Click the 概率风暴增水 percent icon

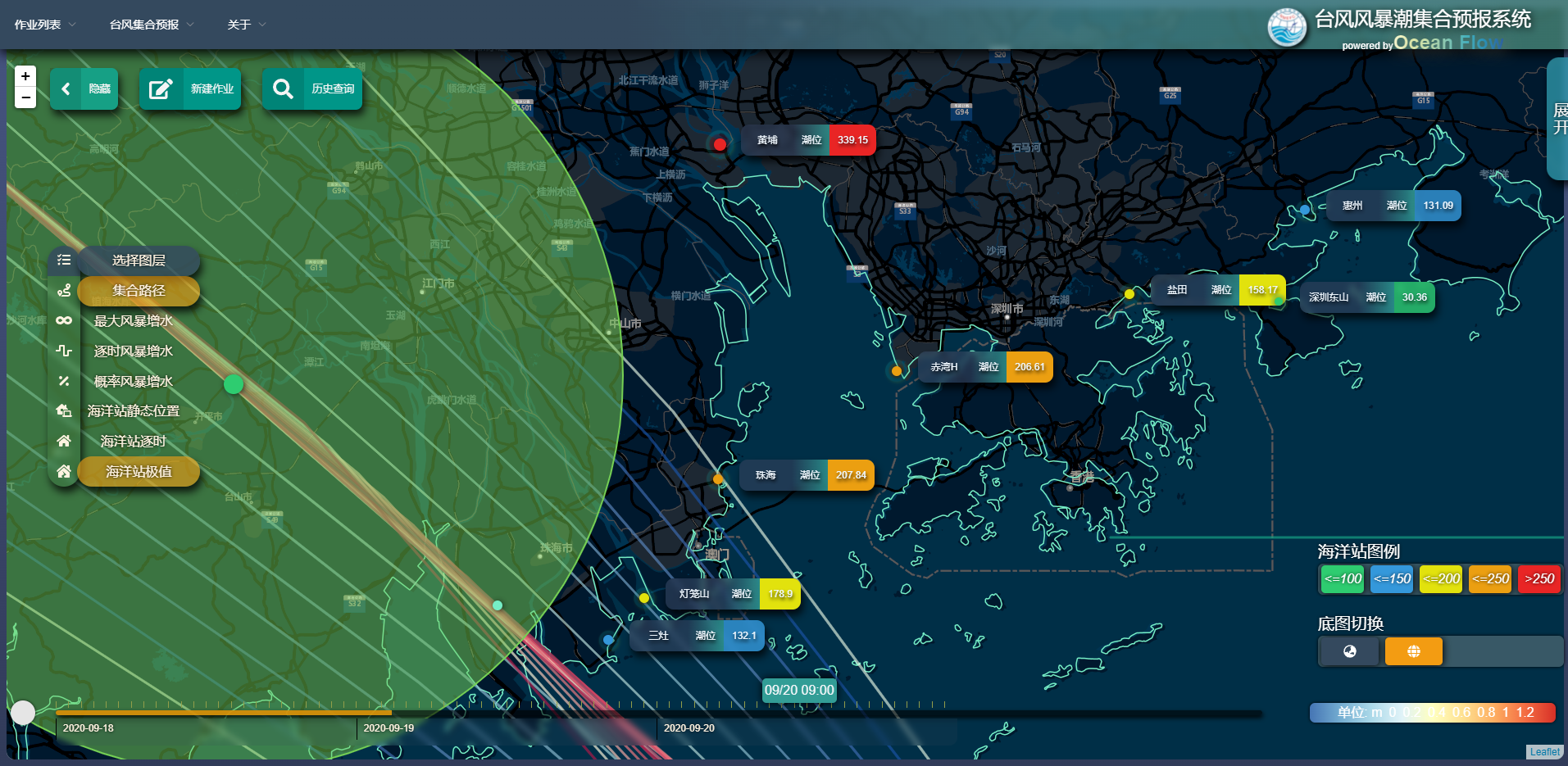pos(64,381)
